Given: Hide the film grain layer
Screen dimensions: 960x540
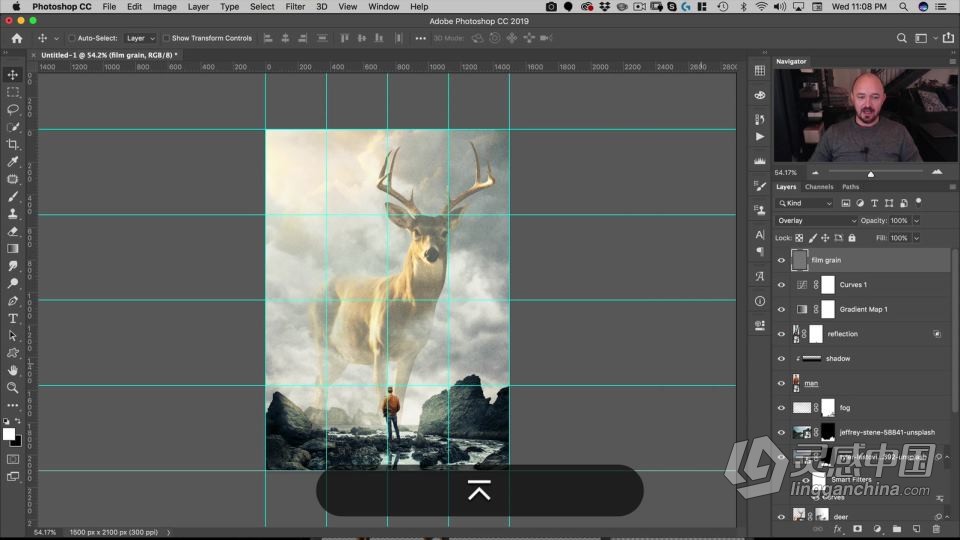Looking at the screenshot, I should tap(781, 260).
